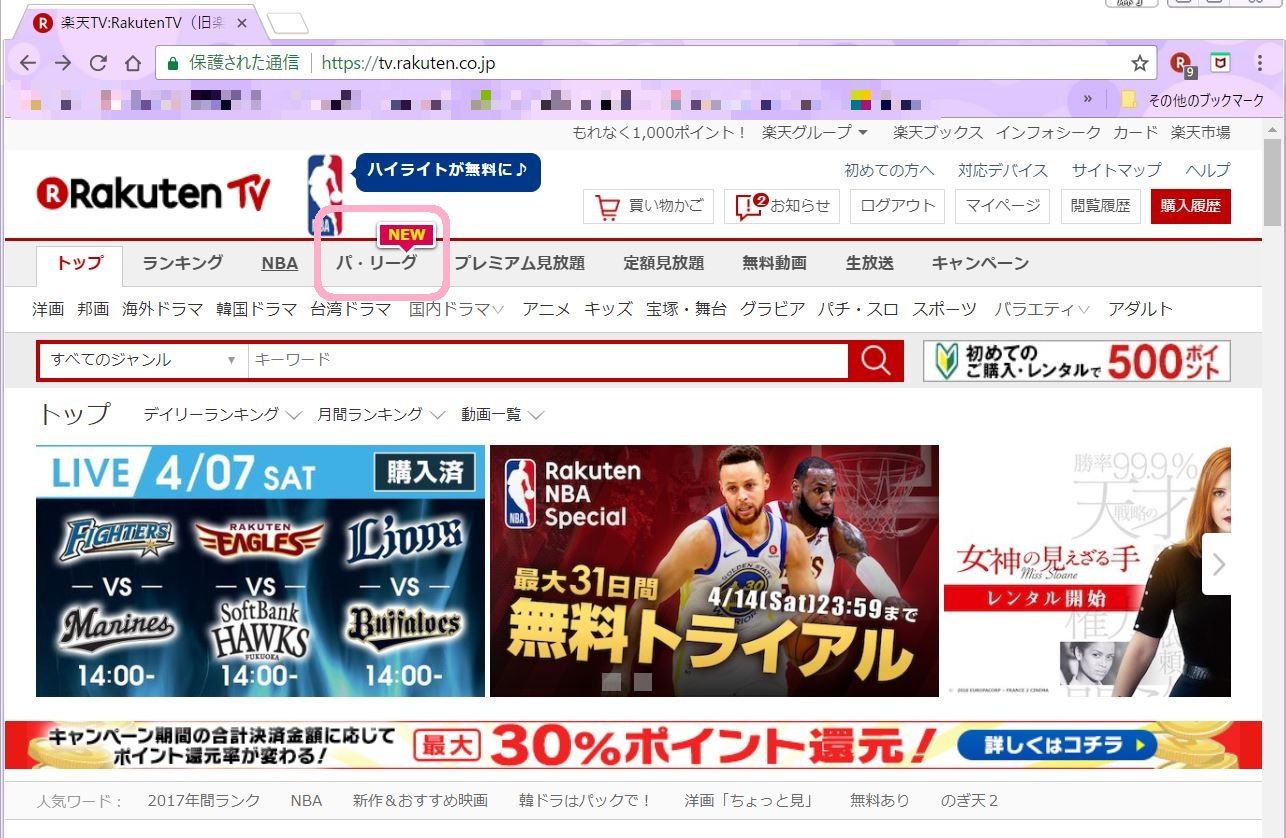Open the Rakuten extension icon
This screenshot has height=838, width=1286.
1182,64
